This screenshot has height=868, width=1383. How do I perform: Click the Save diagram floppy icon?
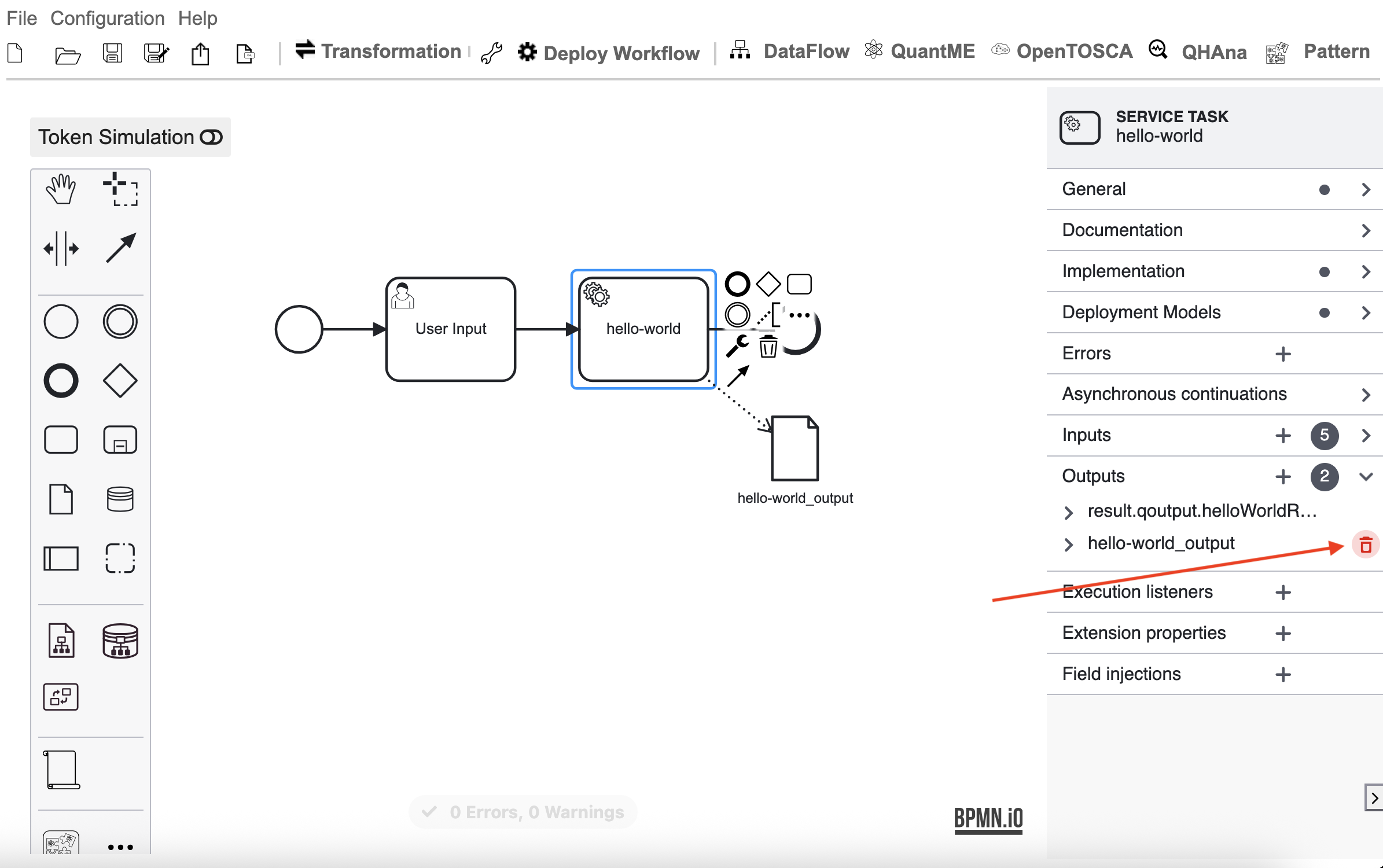point(112,53)
